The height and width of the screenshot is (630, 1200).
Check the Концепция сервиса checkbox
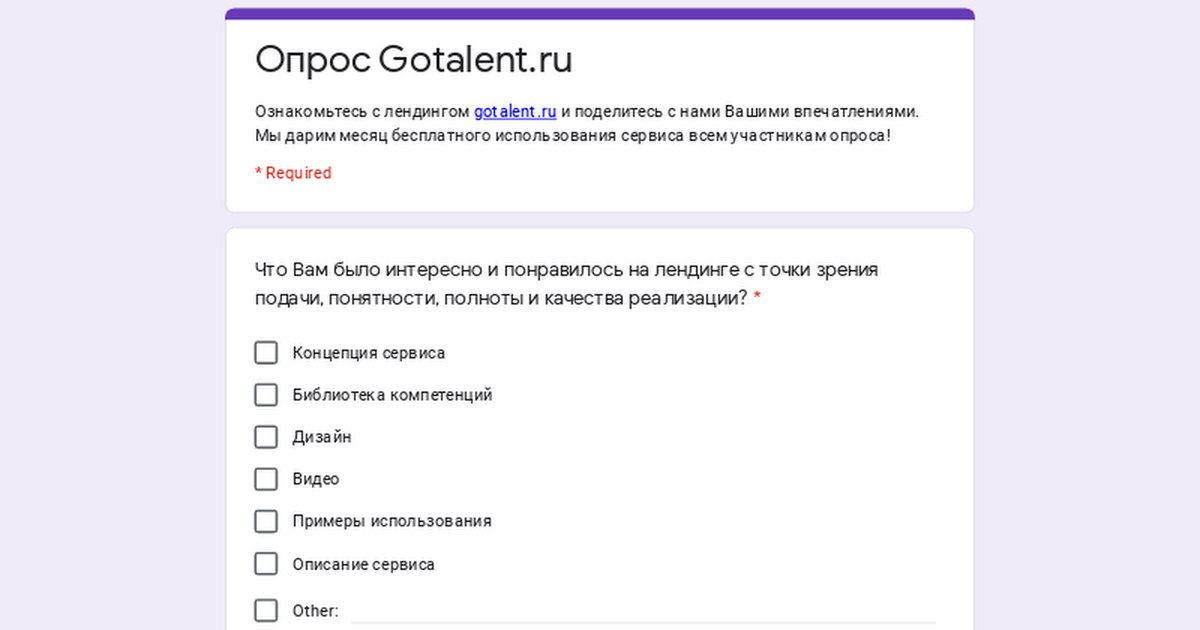(x=266, y=353)
